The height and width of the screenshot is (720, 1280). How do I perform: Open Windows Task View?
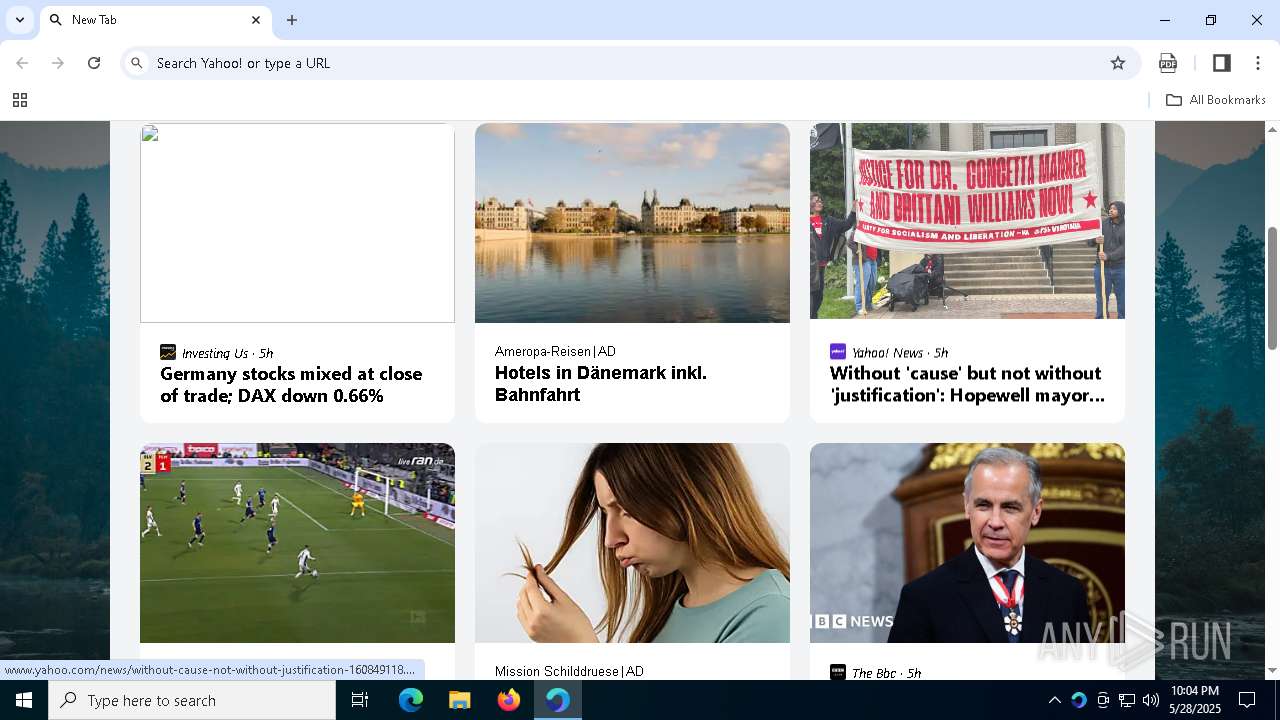pyautogui.click(x=360, y=700)
